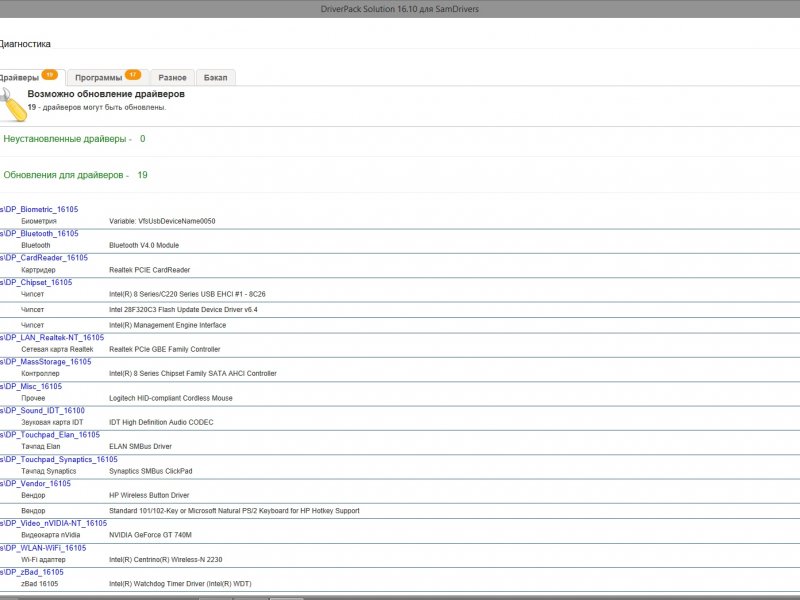Select 'Standard 101/102-Key' HP Hotkey Support row
Viewport: 800px width, 600px height.
point(234,511)
